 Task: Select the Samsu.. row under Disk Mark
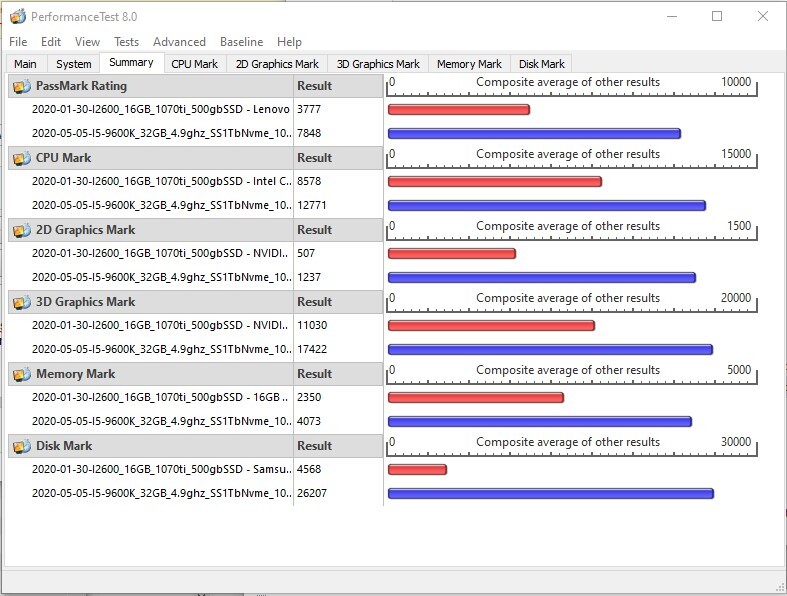tap(195, 469)
